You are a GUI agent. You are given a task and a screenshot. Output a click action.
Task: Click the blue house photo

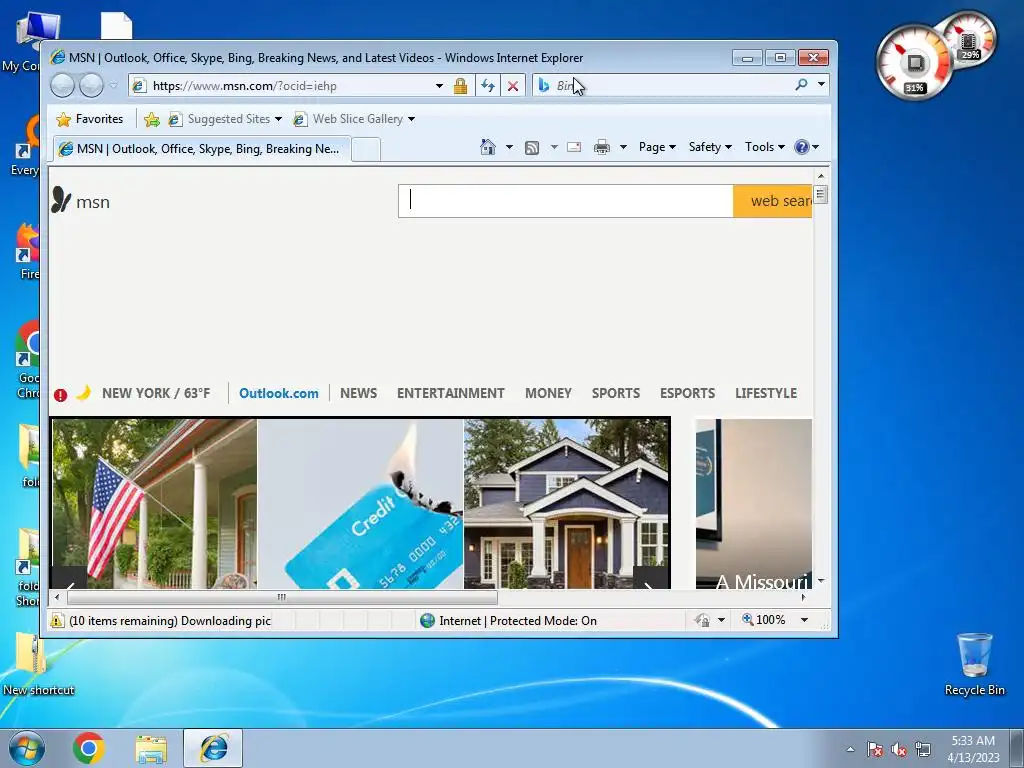coord(567,504)
